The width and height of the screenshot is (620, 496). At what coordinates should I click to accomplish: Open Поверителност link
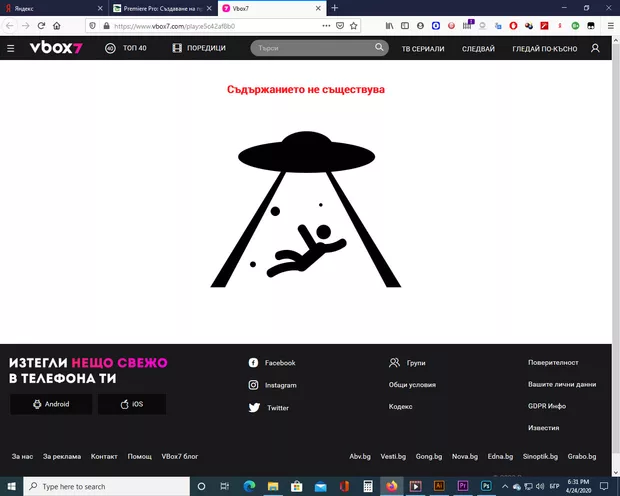tap(553, 362)
